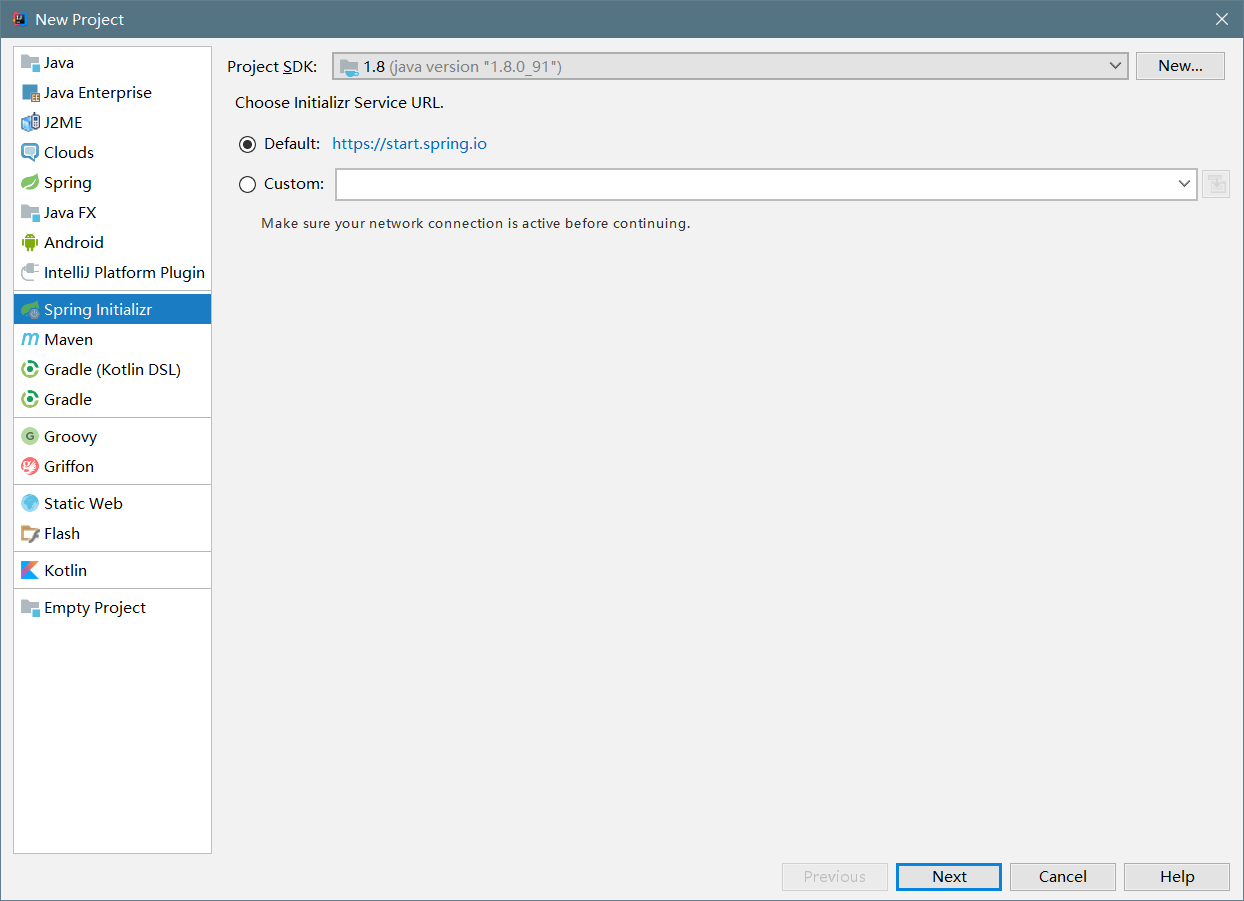This screenshot has width=1244, height=901.
Task: Click the "Gradle" label text
Action: coord(68,400)
